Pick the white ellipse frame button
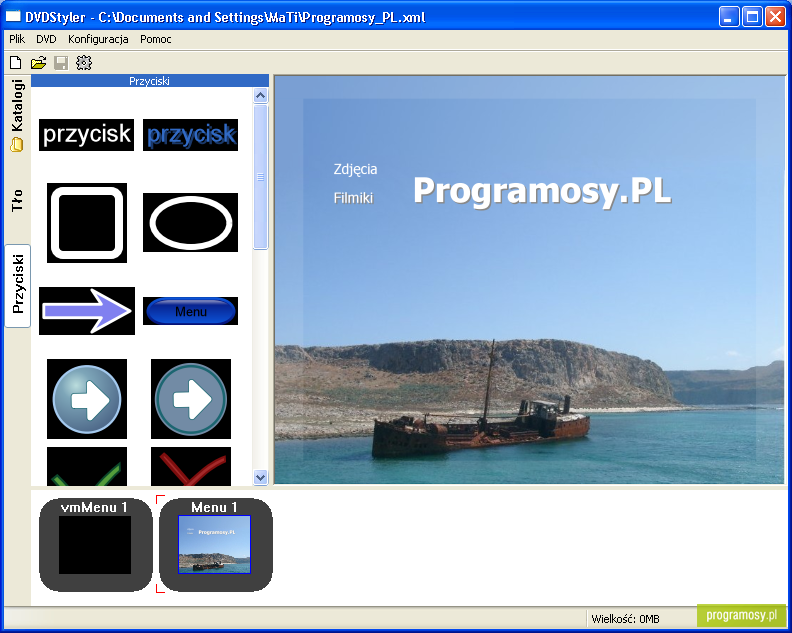 (x=190, y=222)
